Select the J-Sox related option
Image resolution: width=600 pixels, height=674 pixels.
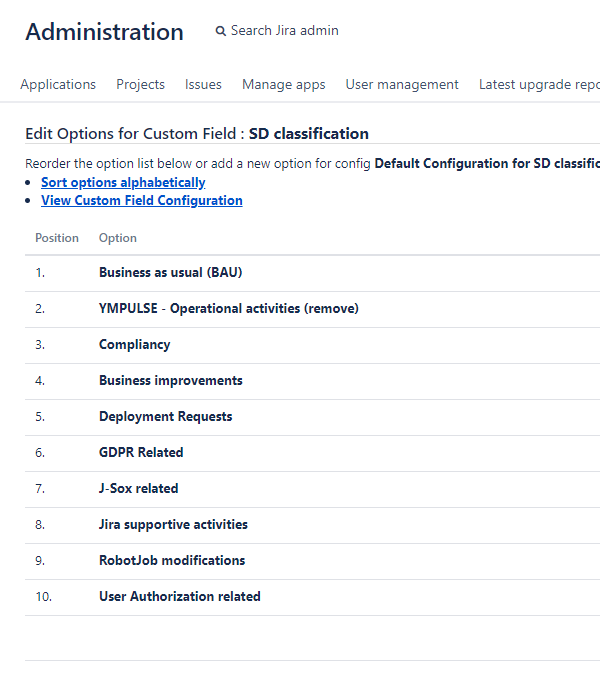(x=138, y=489)
